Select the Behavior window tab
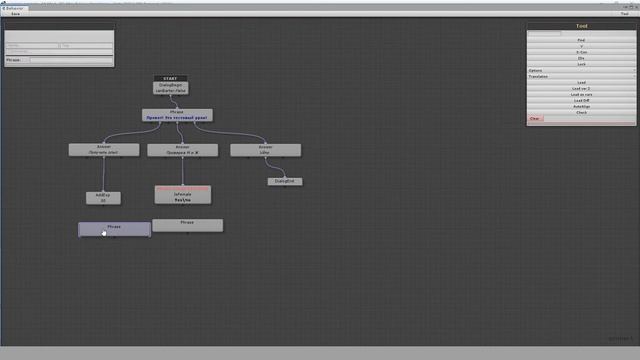640x360 pixels. point(15,8)
